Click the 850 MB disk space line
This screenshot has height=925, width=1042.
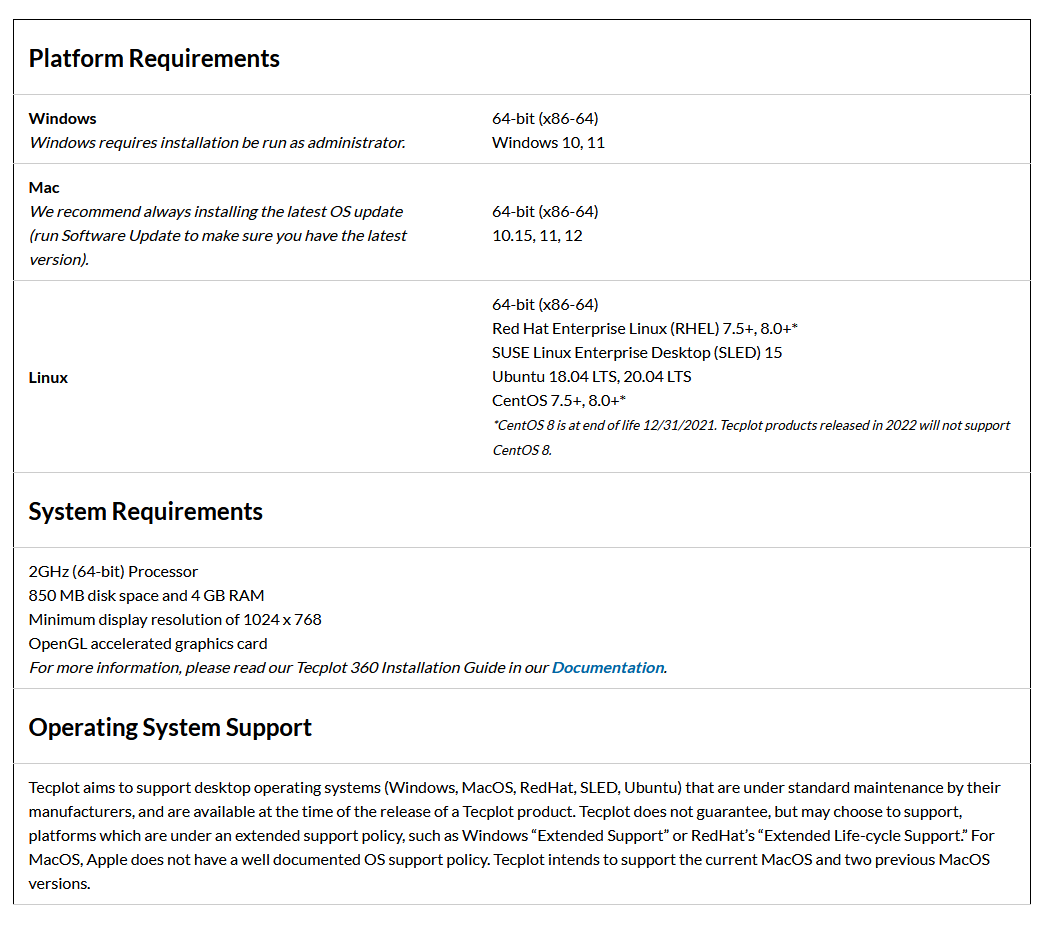(146, 595)
